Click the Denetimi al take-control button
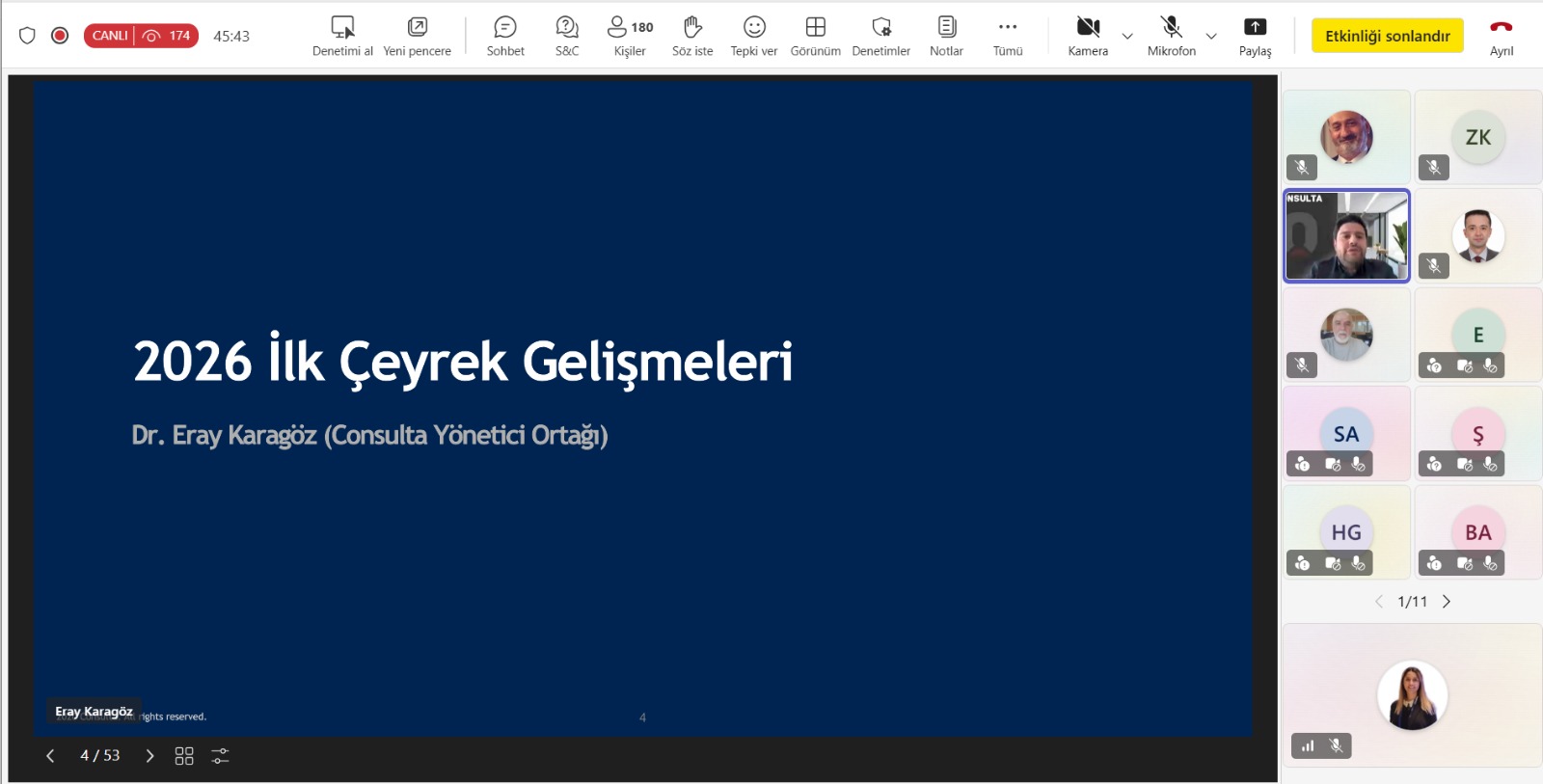This screenshot has width=1543, height=784. point(342,37)
